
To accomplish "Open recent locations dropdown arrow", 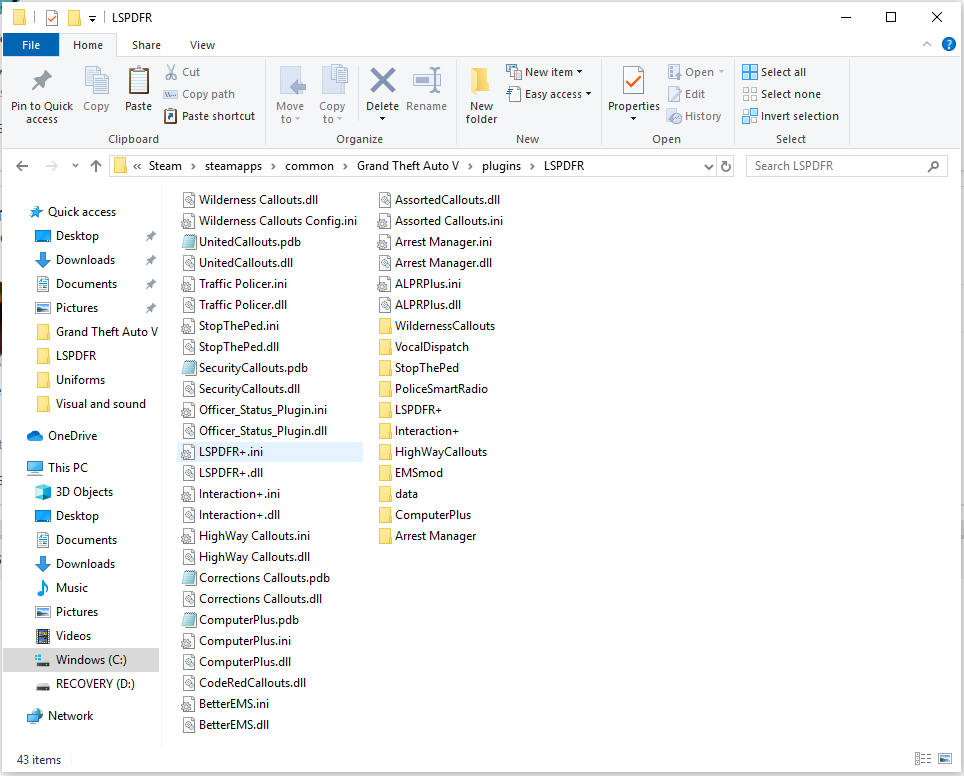I will tap(75, 166).
